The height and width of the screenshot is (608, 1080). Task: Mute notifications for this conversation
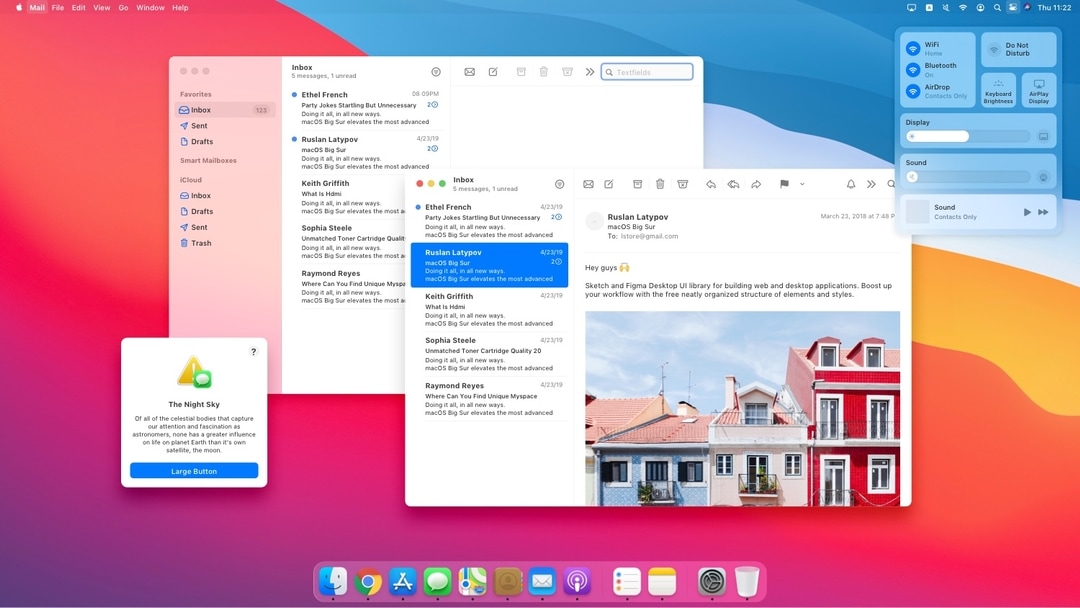pos(851,184)
